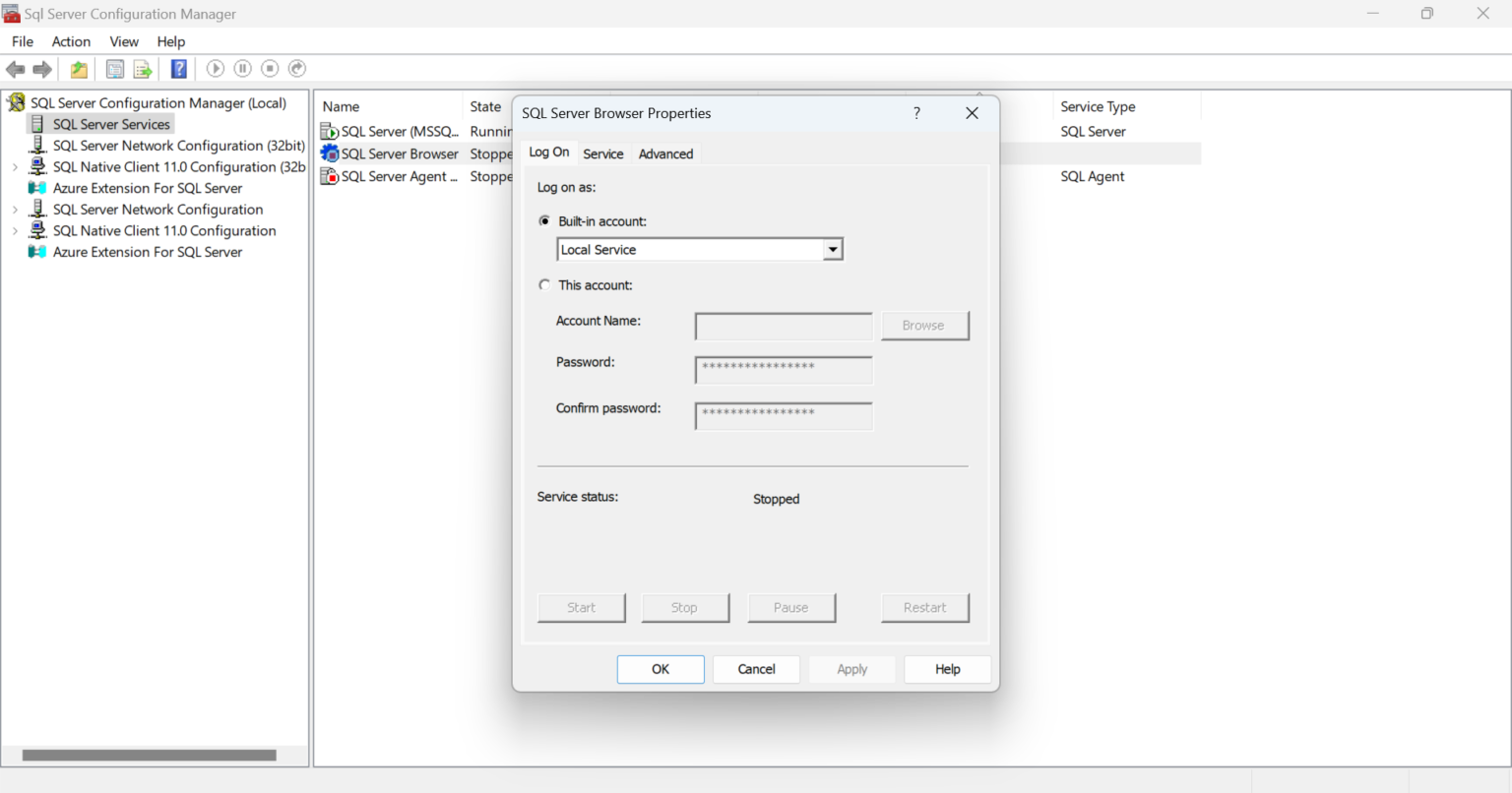Click the Stop Service toolbar icon
The width and height of the screenshot is (1512, 793).
tap(270, 69)
